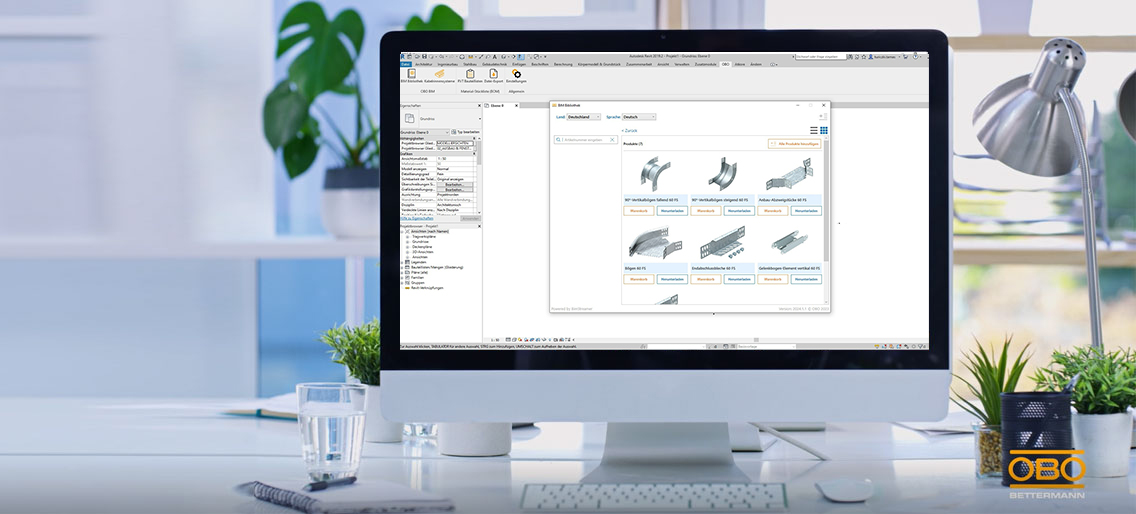Click the Kabelrinnensysteme ribbon icon

[x=439, y=74]
